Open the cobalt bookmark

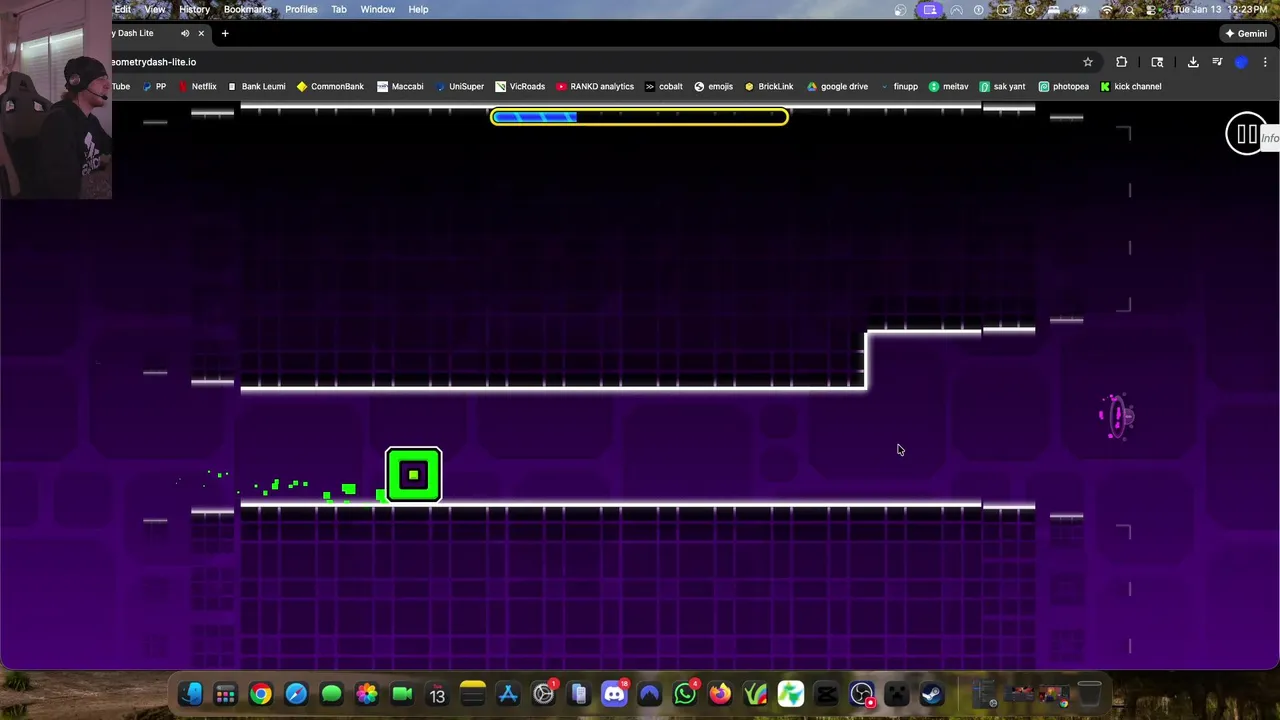(664, 87)
